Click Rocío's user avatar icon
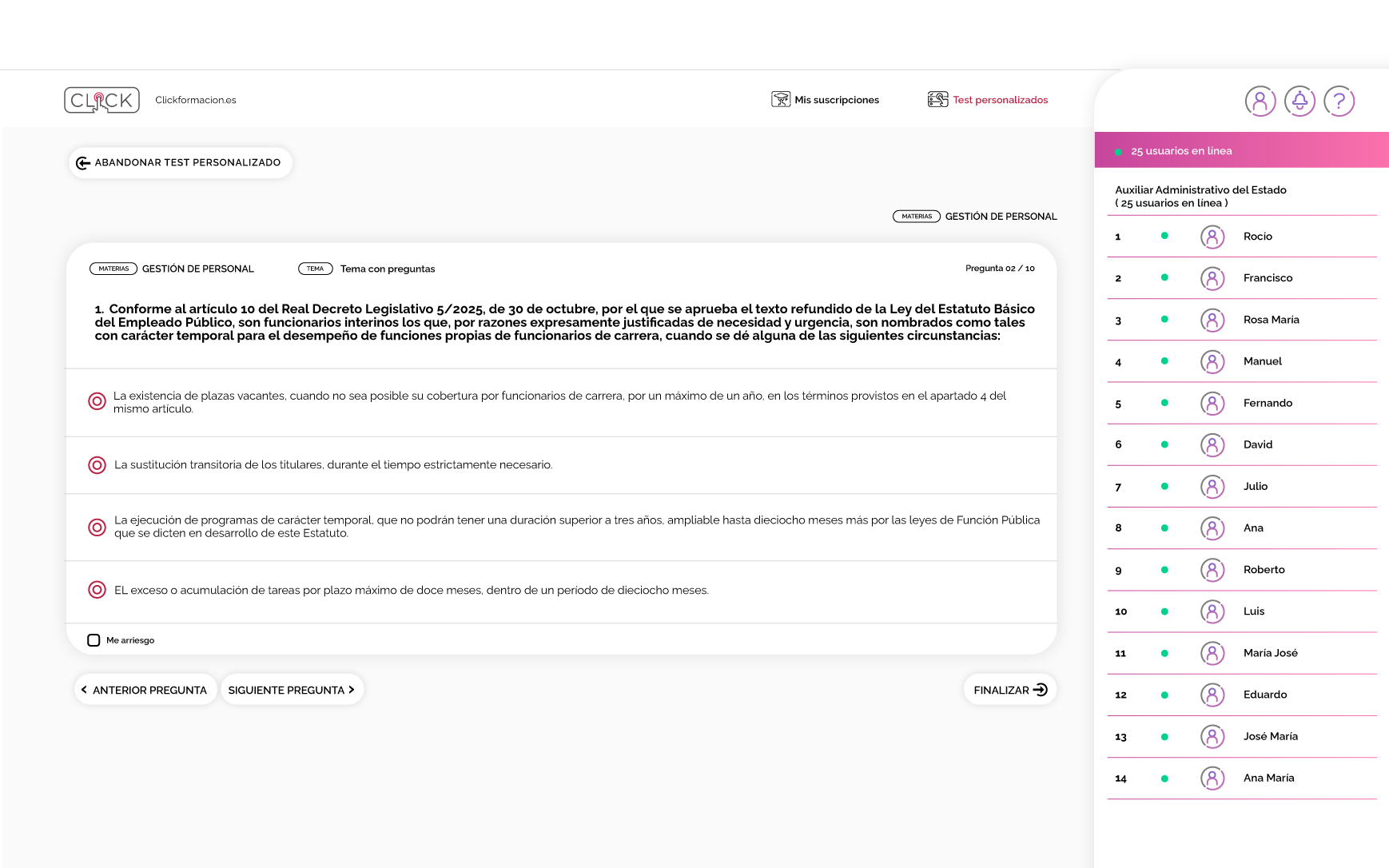1389x868 pixels. [x=1212, y=237]
